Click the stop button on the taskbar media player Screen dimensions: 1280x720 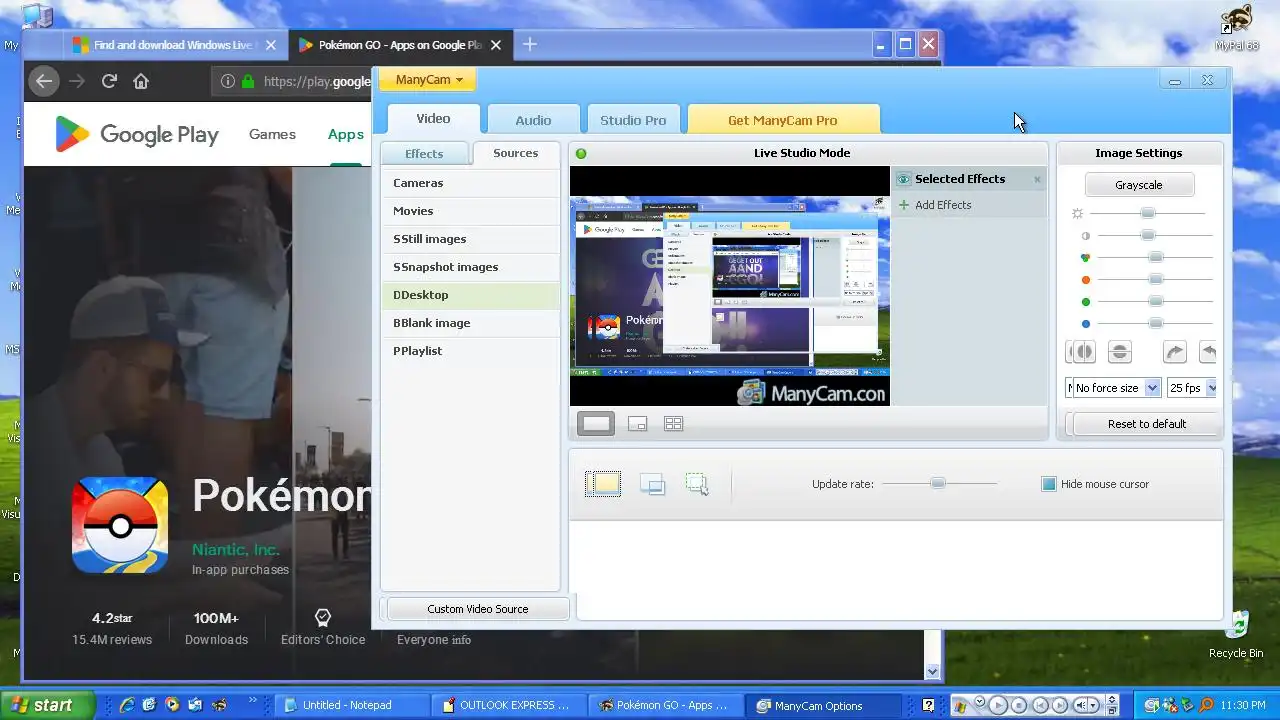pos(1018,705)
